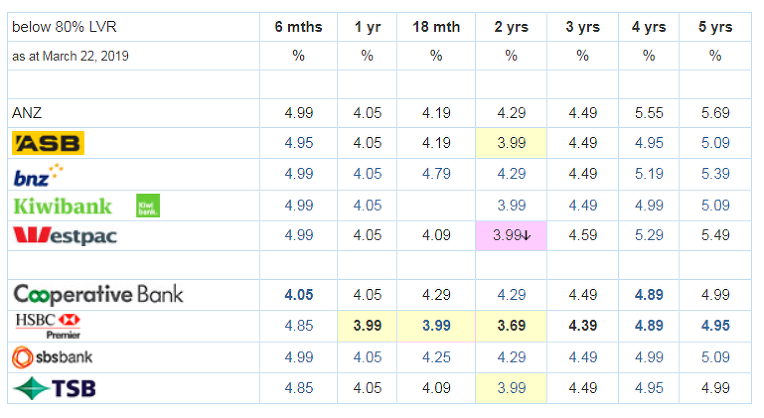
Task: Click the 4 yrs column header
Action: [x=649, y=27]
